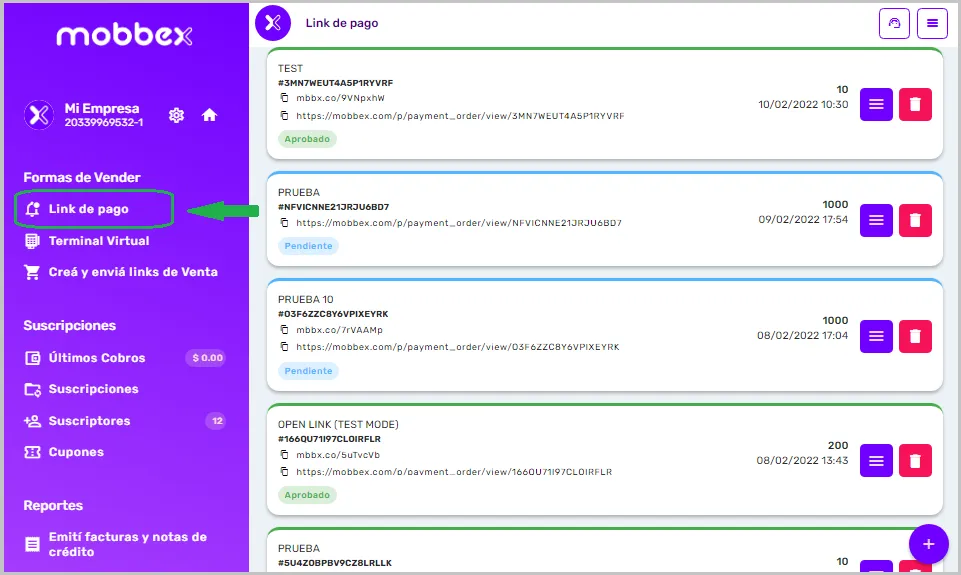Click the mbbx.co/7rVAAMp link text
961x575 pixels.
(x=340, y=330)
